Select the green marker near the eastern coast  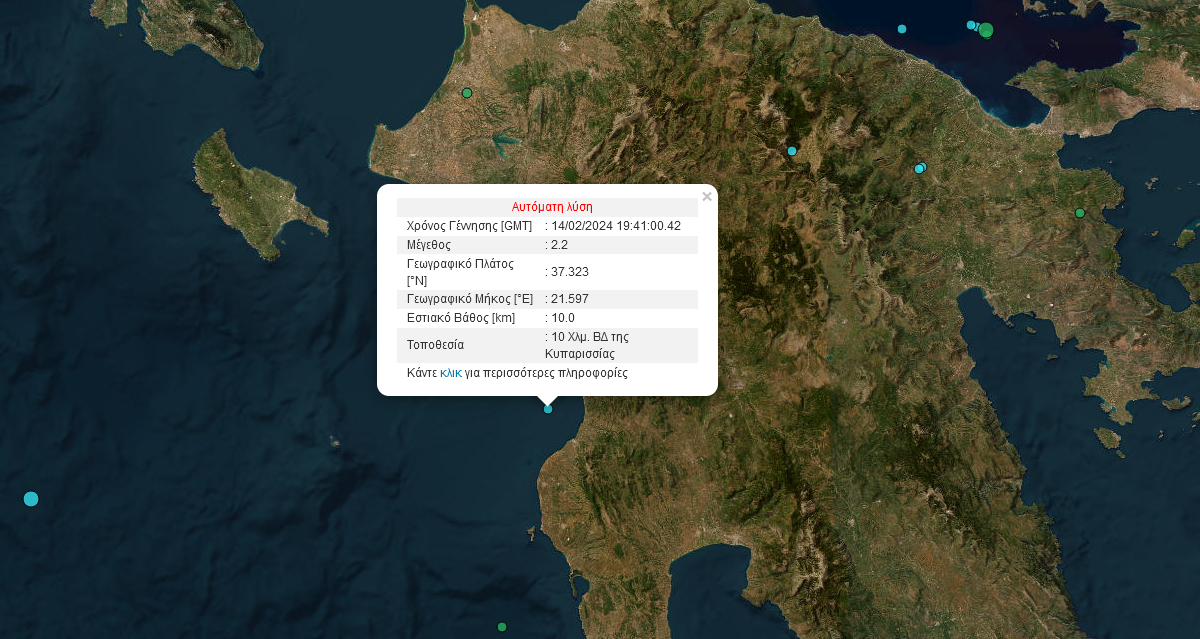click(1080, 213)
